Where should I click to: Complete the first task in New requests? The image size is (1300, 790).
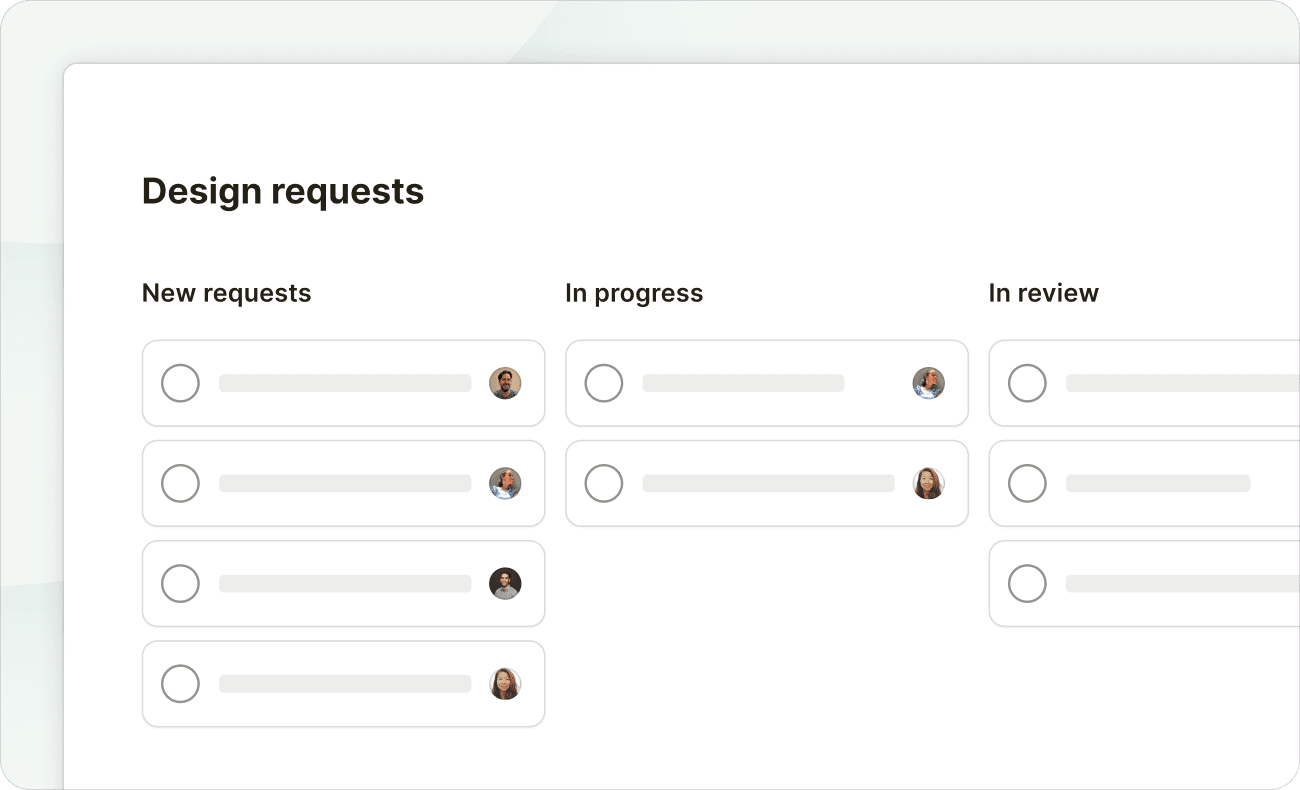[x=181, y=383]
